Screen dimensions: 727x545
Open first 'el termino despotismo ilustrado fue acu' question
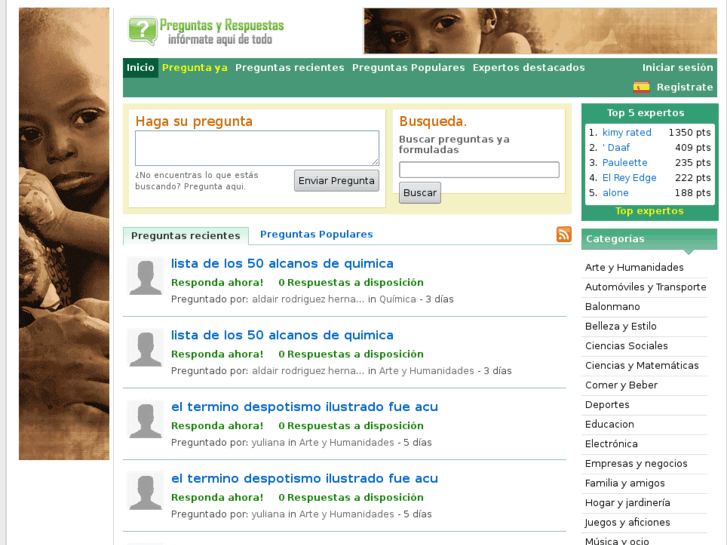(x=305, y=407)
